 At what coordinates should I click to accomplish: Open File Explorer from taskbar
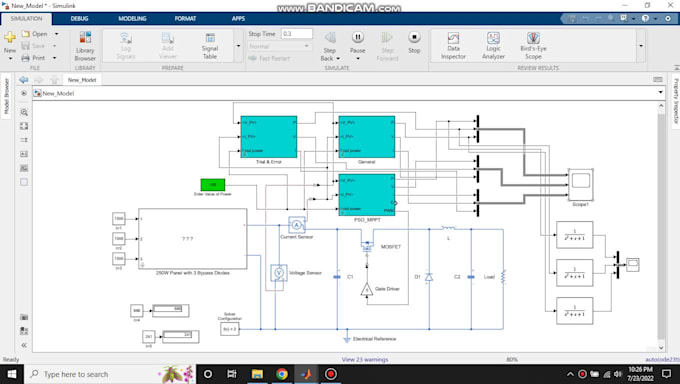[257, 374]
